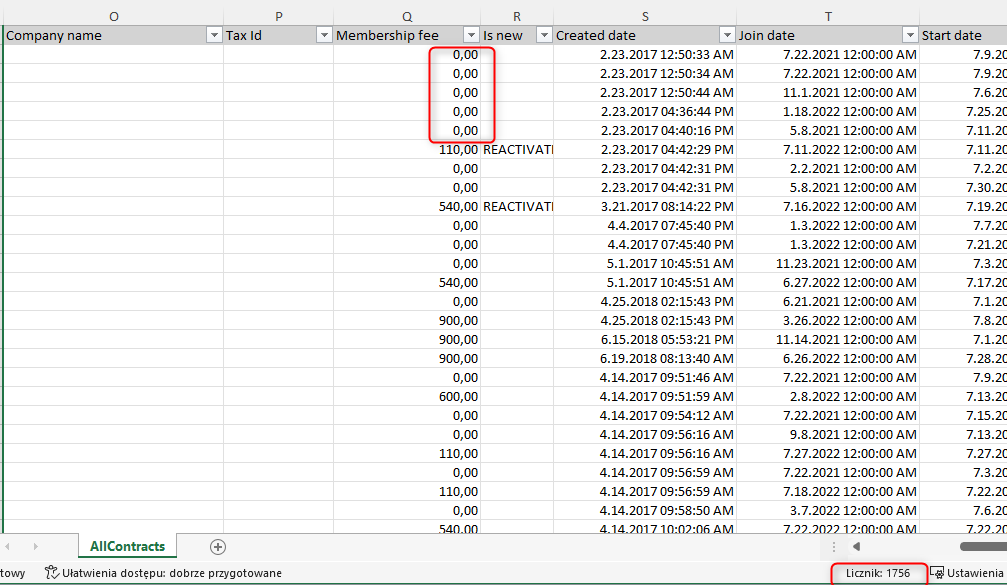Expand Membership fee filter arrow
The height and width of the screenshot is (585, 1007).
tap(471, 35)
